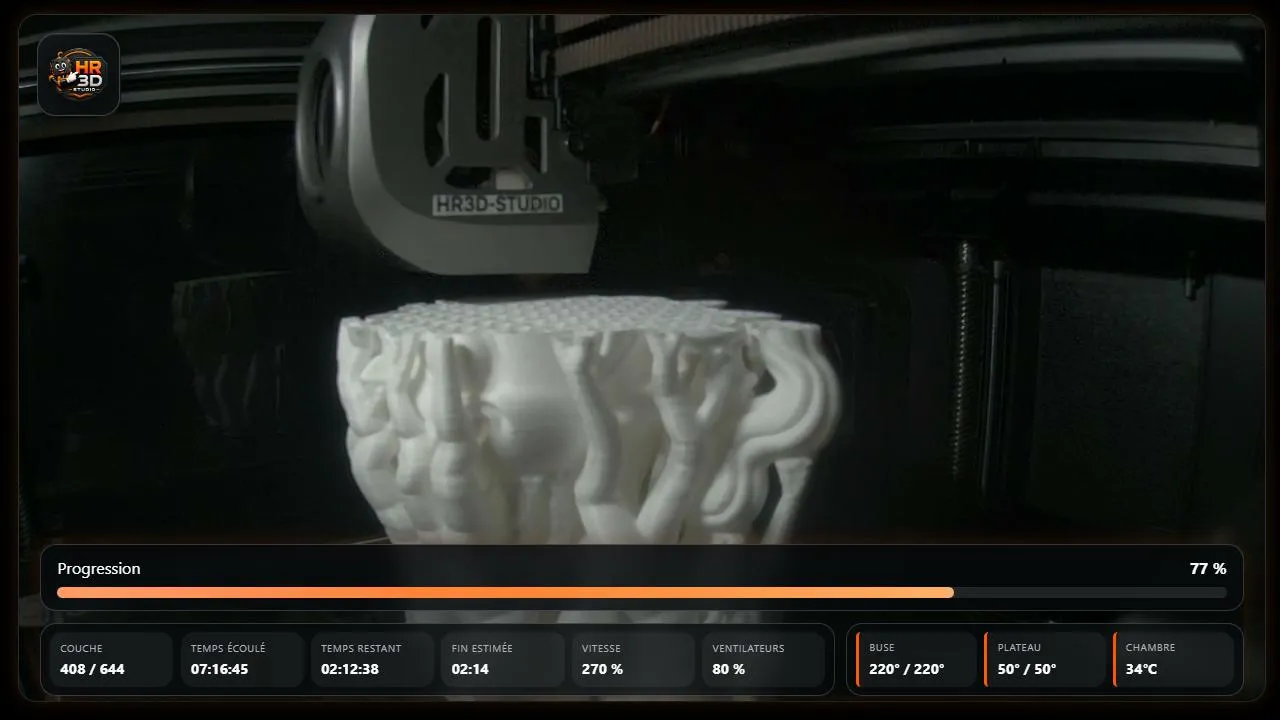Click the "TEMPS RESTANT" label
The image size is (1280, 720).
pos(361,648)
